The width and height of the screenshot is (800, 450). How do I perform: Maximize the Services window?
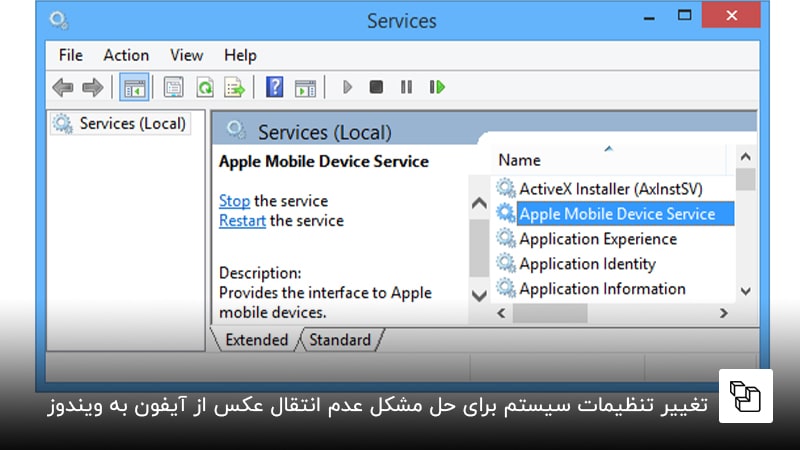tap(684, 15)
